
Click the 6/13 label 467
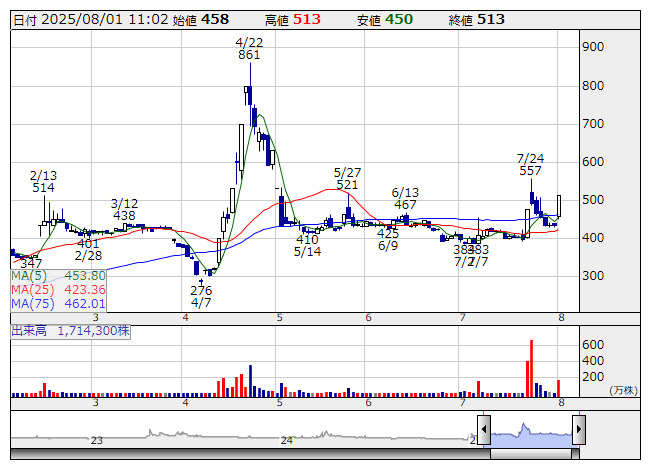tap(405, 205)
